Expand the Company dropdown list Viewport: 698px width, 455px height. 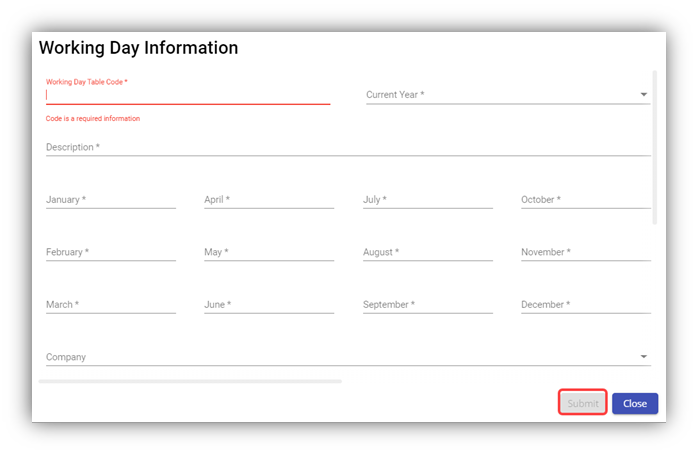(347, 357)
